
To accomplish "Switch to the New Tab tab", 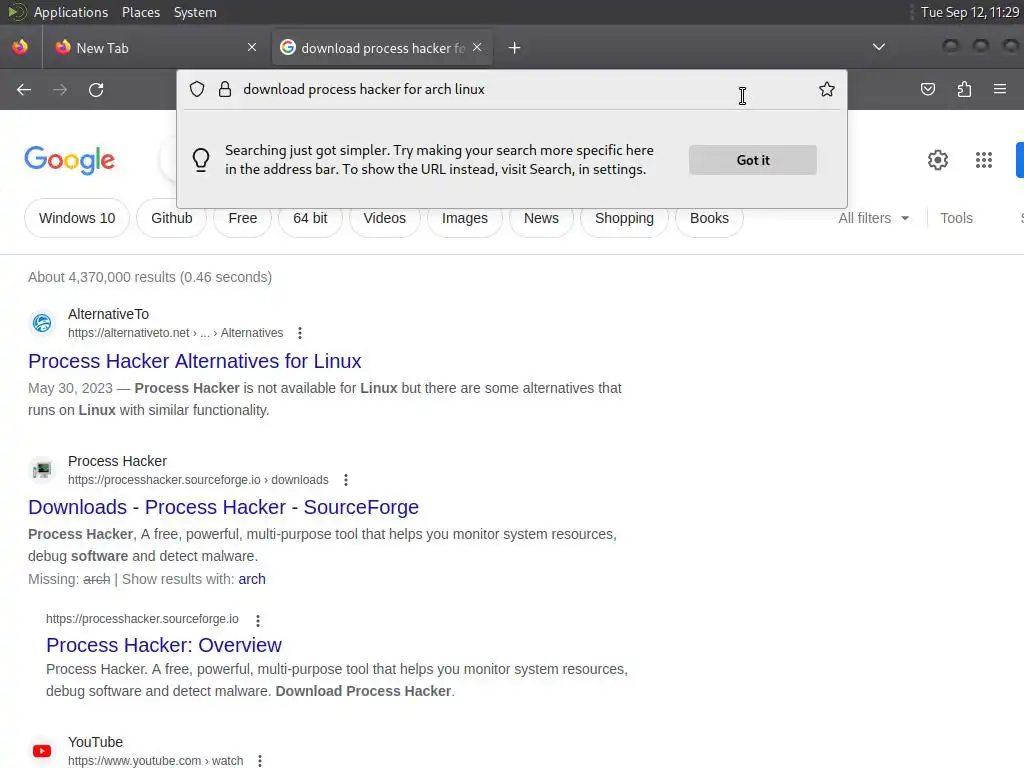I will pos(155,48).
